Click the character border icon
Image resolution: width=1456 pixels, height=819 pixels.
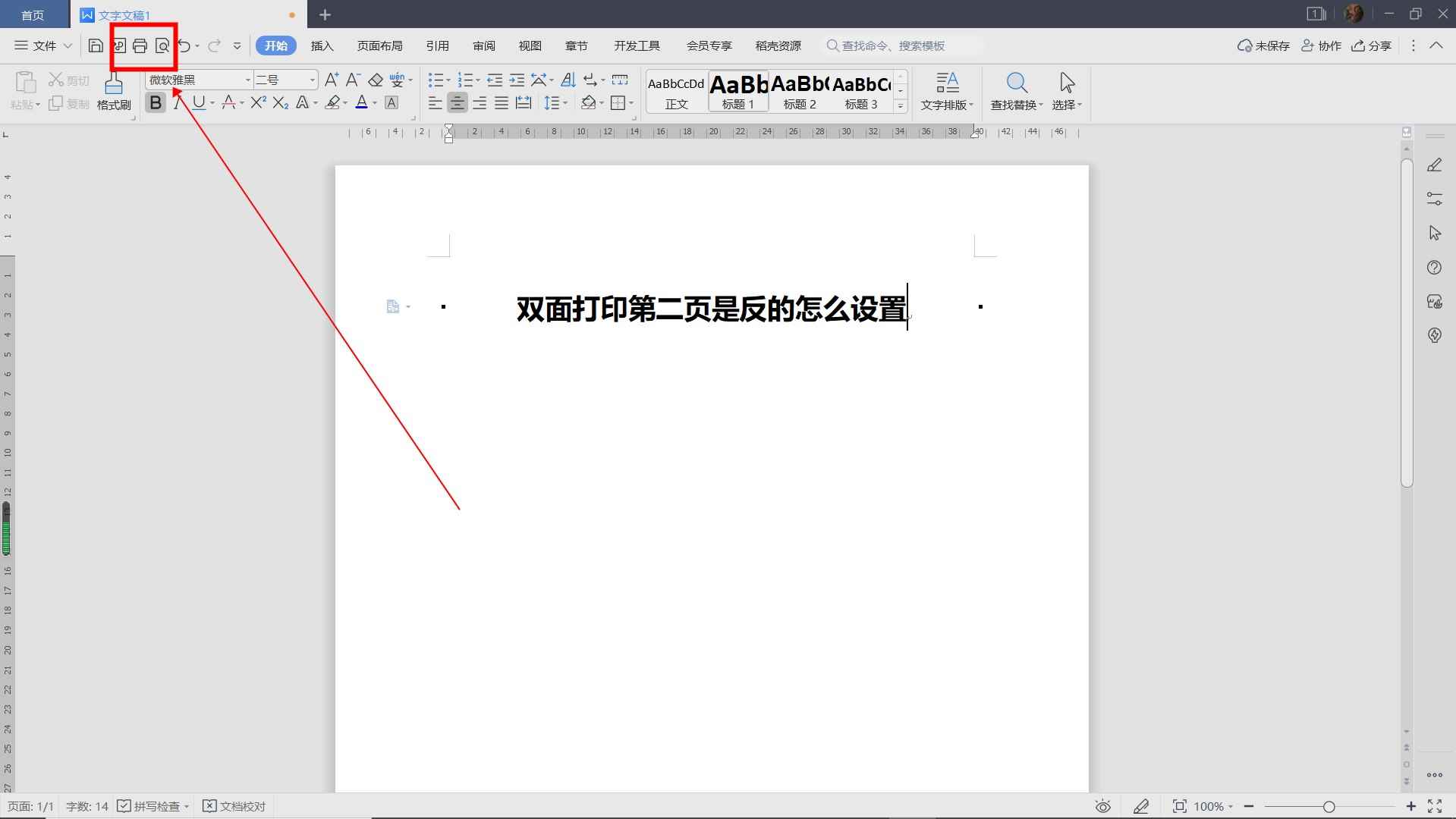tap(391, 102)
